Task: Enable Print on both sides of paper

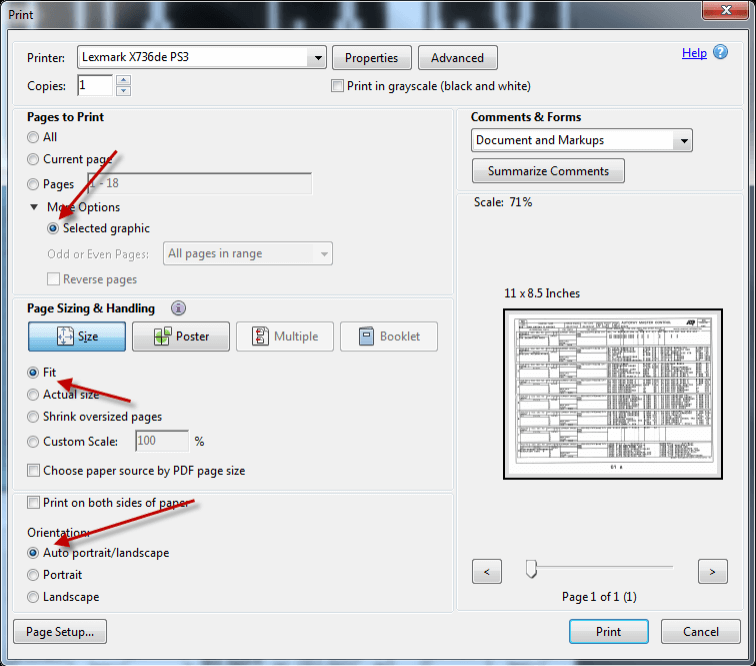Action: pyautogui.click(x=33, y=503)
